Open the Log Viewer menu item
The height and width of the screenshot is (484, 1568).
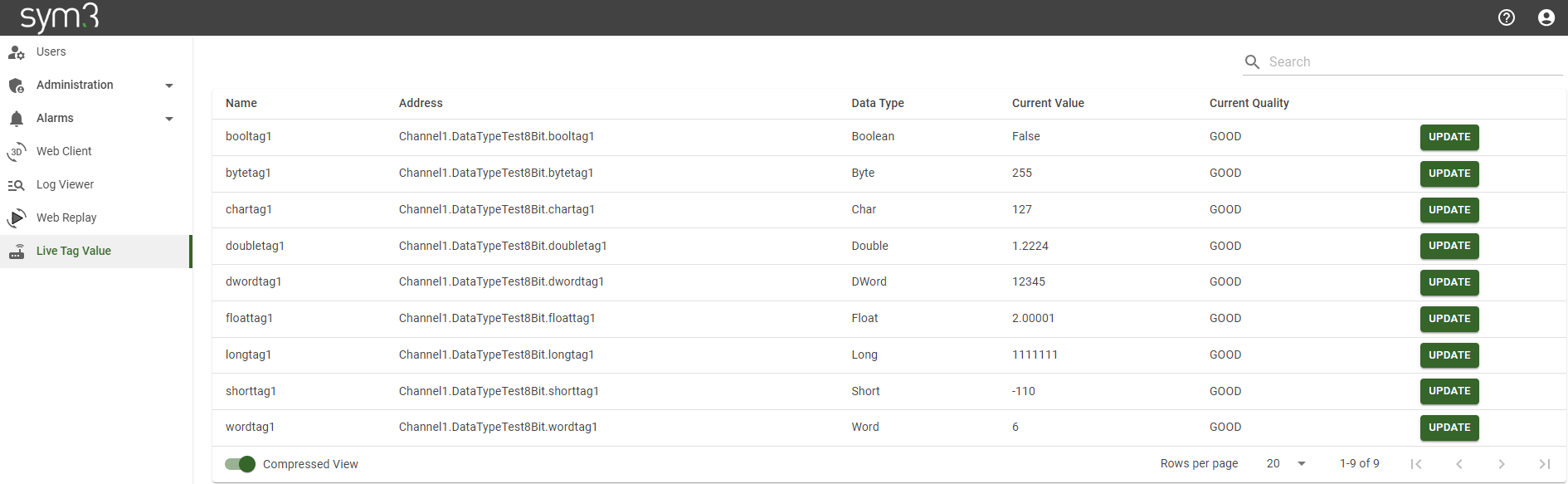click(x=65, y=185)
